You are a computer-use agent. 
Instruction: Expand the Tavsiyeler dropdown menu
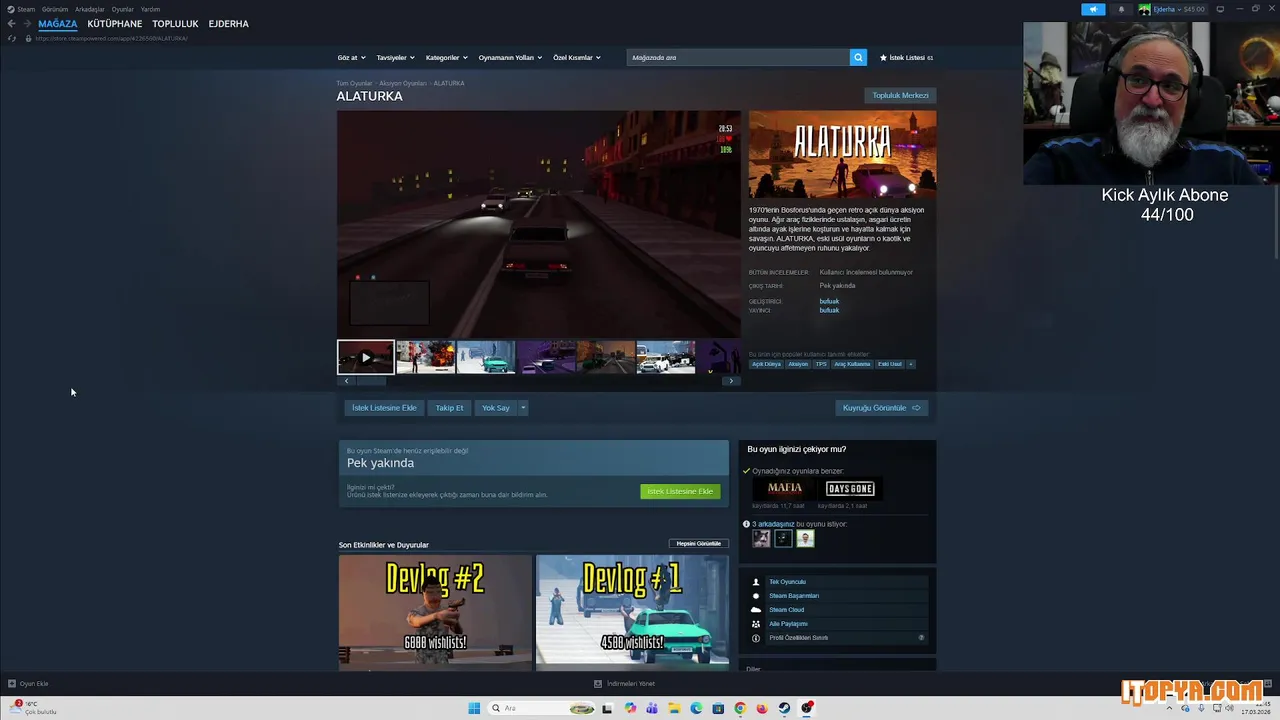[x=395, y=58]
